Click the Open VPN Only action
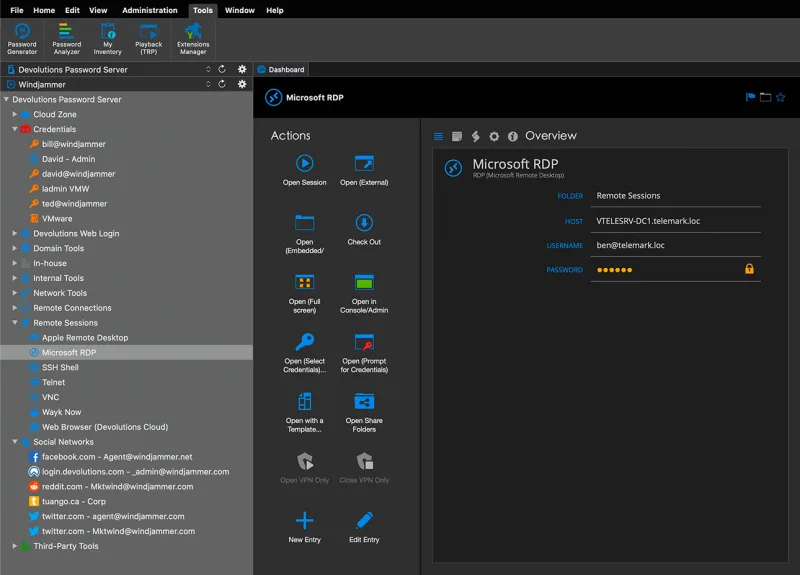This screenshot has width=800, height=575. [305, 468]
